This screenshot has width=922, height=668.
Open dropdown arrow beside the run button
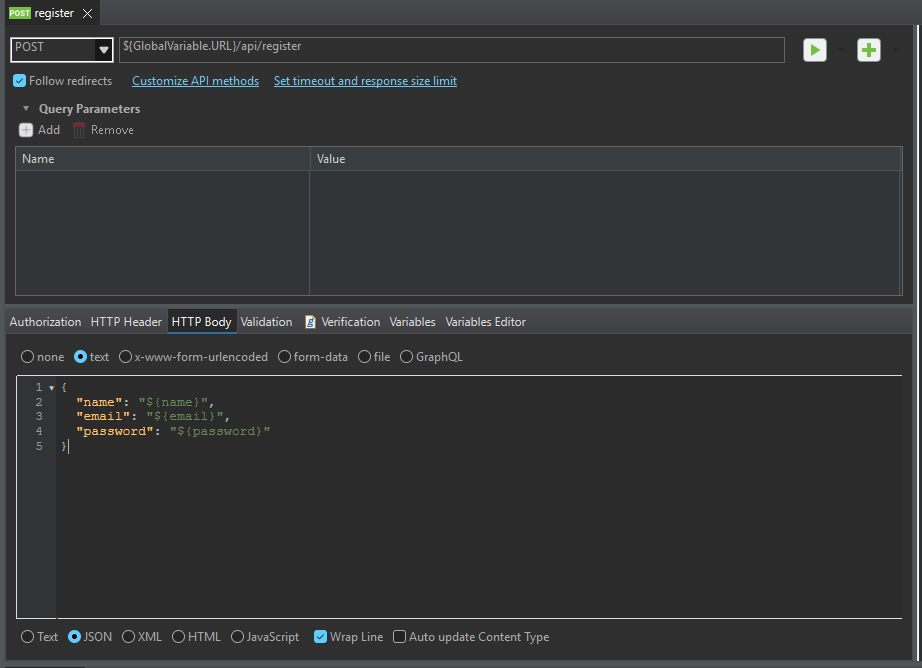point(840,50)
